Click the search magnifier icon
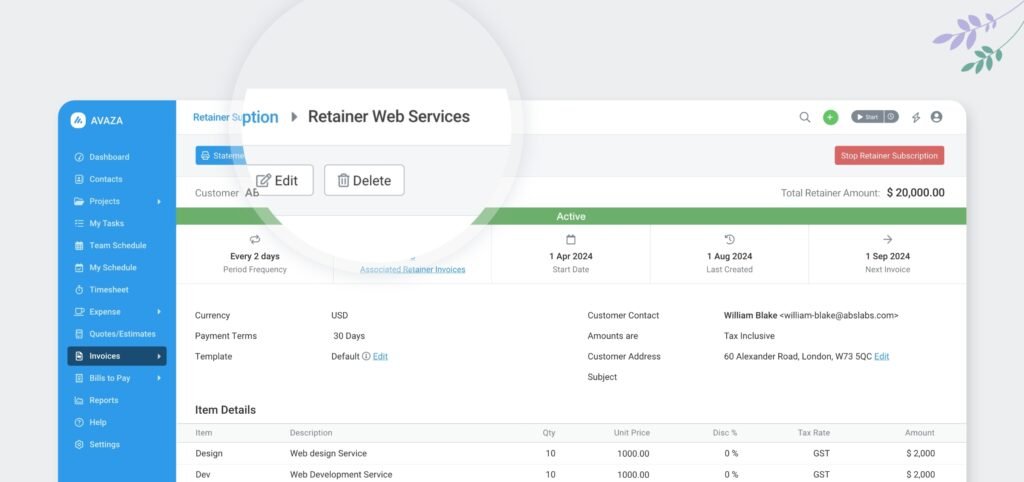The width and height of the screenshot is (1024, 482). [805, 117]
